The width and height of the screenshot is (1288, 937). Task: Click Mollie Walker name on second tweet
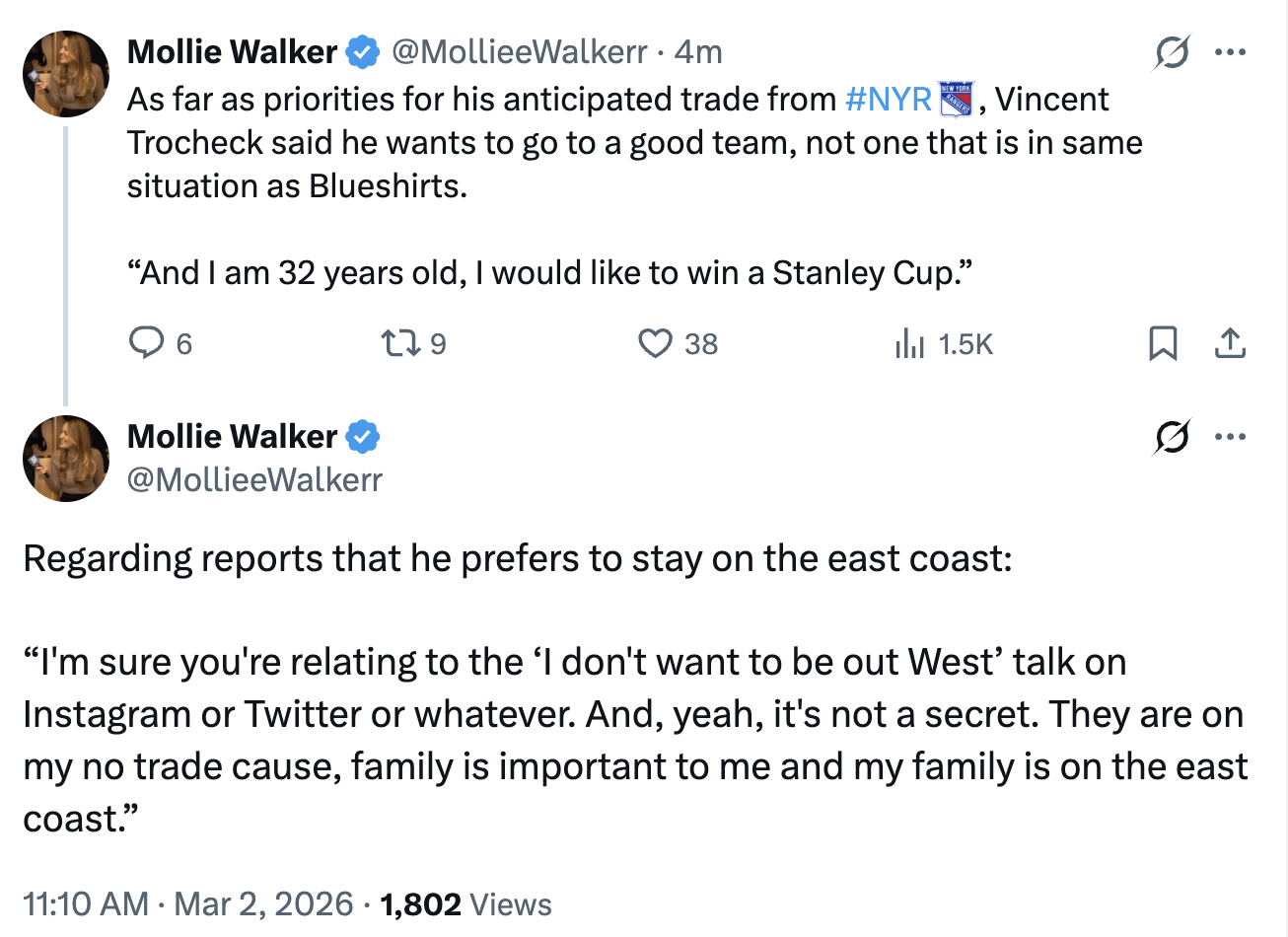tap(232, 436)
